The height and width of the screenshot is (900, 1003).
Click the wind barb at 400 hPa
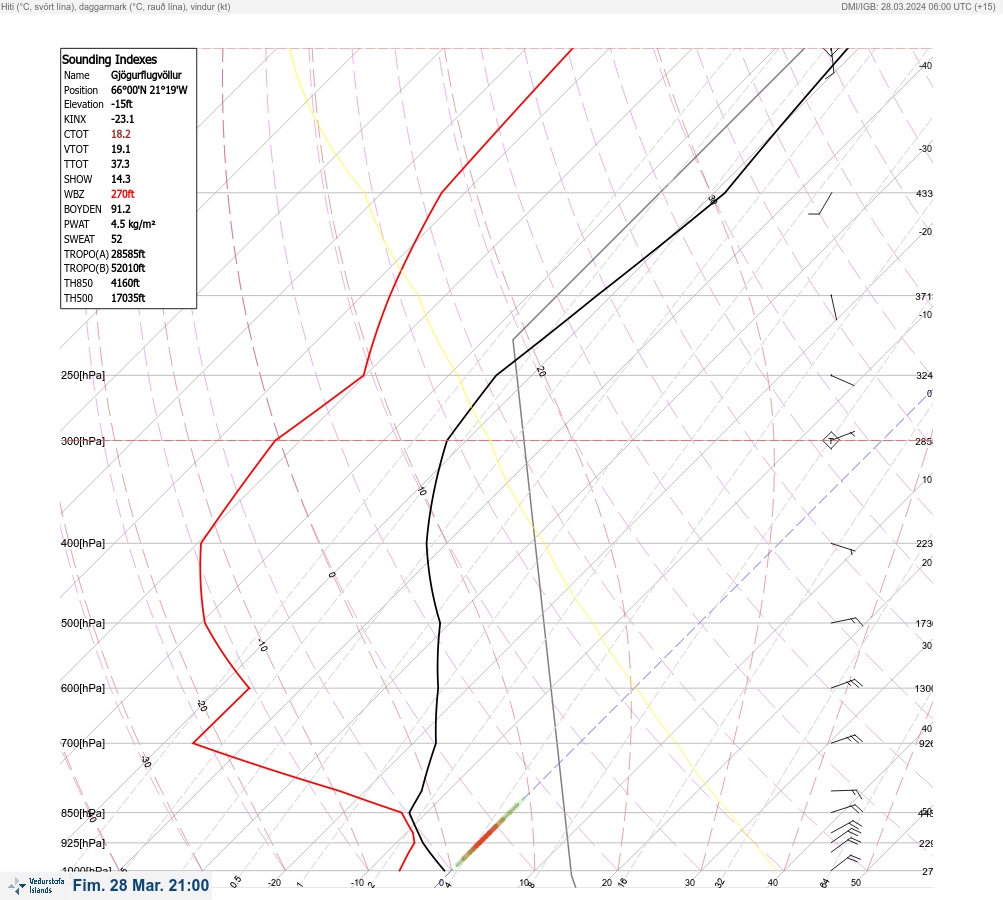(x=843, y=548)
